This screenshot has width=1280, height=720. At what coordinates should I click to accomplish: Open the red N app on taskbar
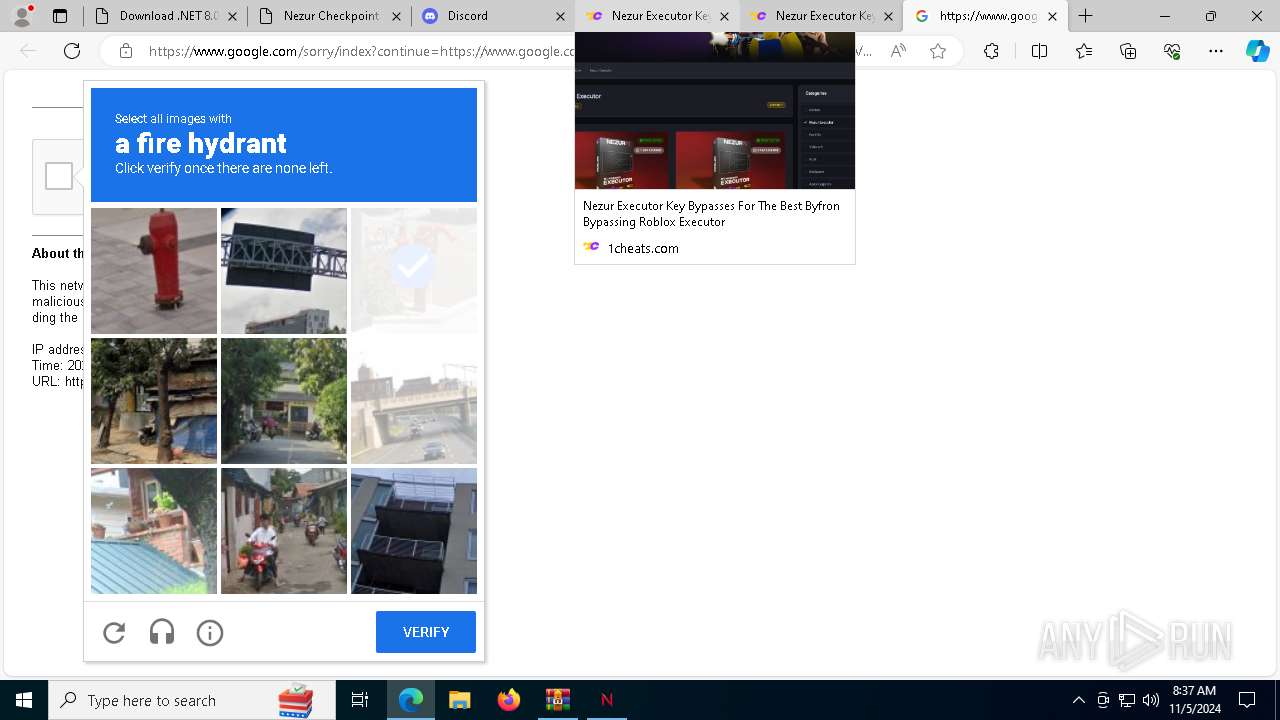(x=606, y=700)
